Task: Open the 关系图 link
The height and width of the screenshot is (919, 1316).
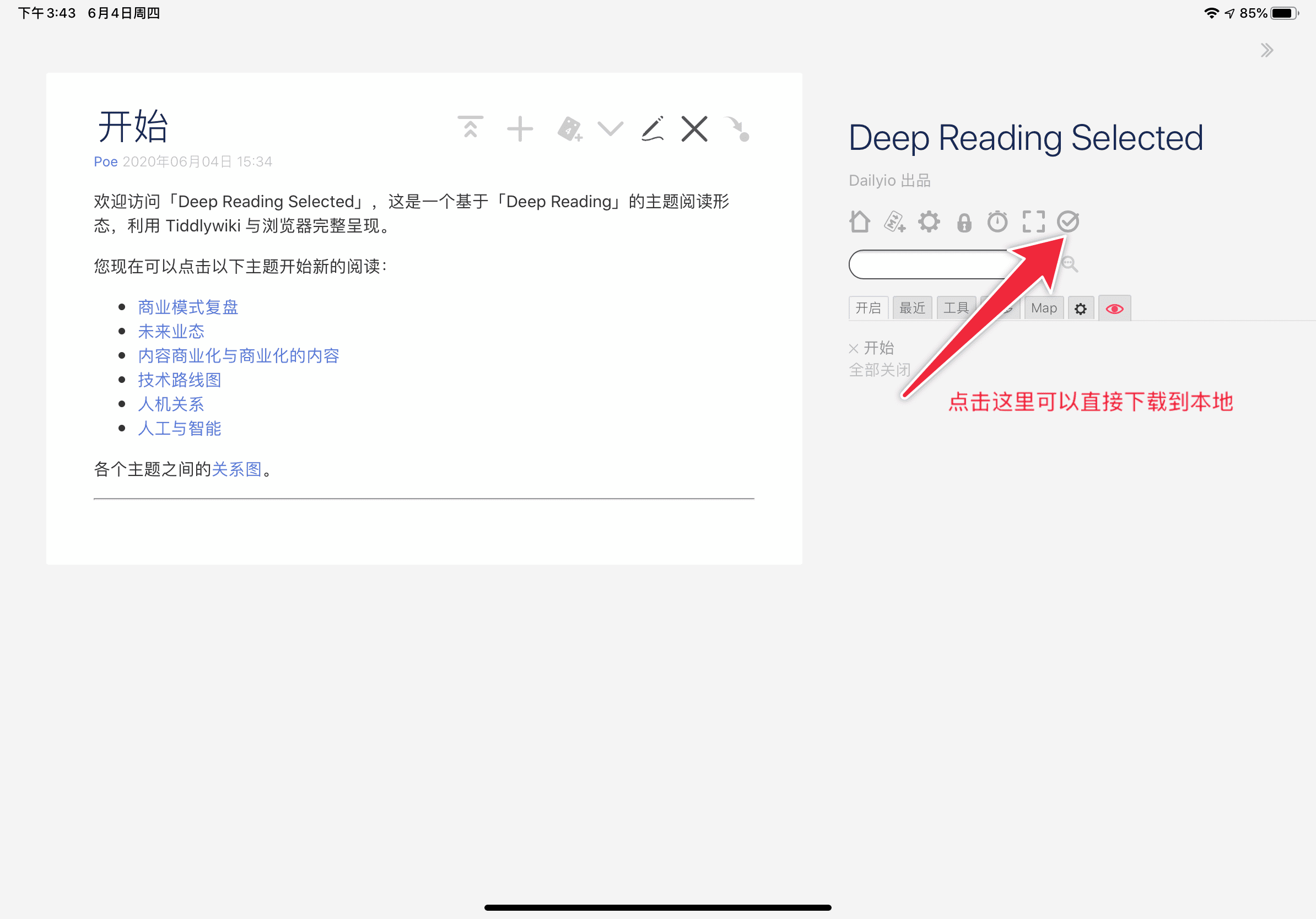Action: tap(237, 469)
